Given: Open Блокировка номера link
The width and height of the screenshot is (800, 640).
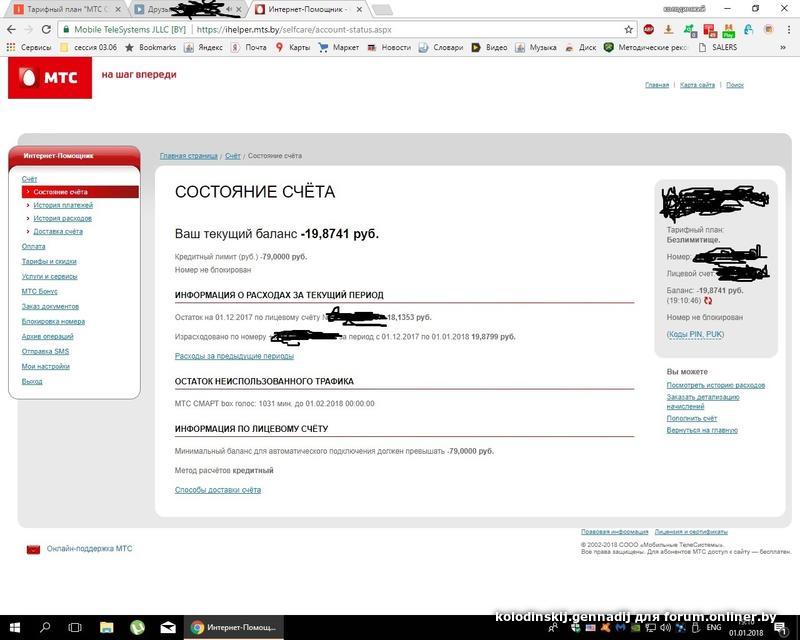Looking at the screenshot, I should (53, 322).
